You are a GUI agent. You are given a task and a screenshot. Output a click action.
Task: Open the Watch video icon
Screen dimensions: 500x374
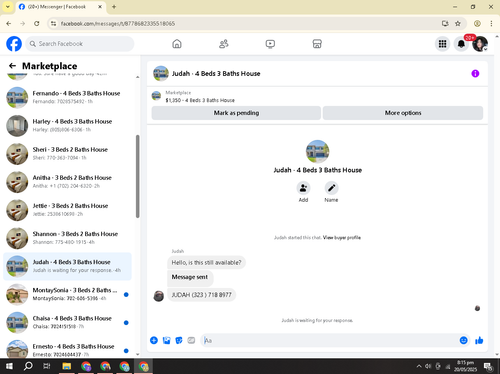click(x=270, y=44)
